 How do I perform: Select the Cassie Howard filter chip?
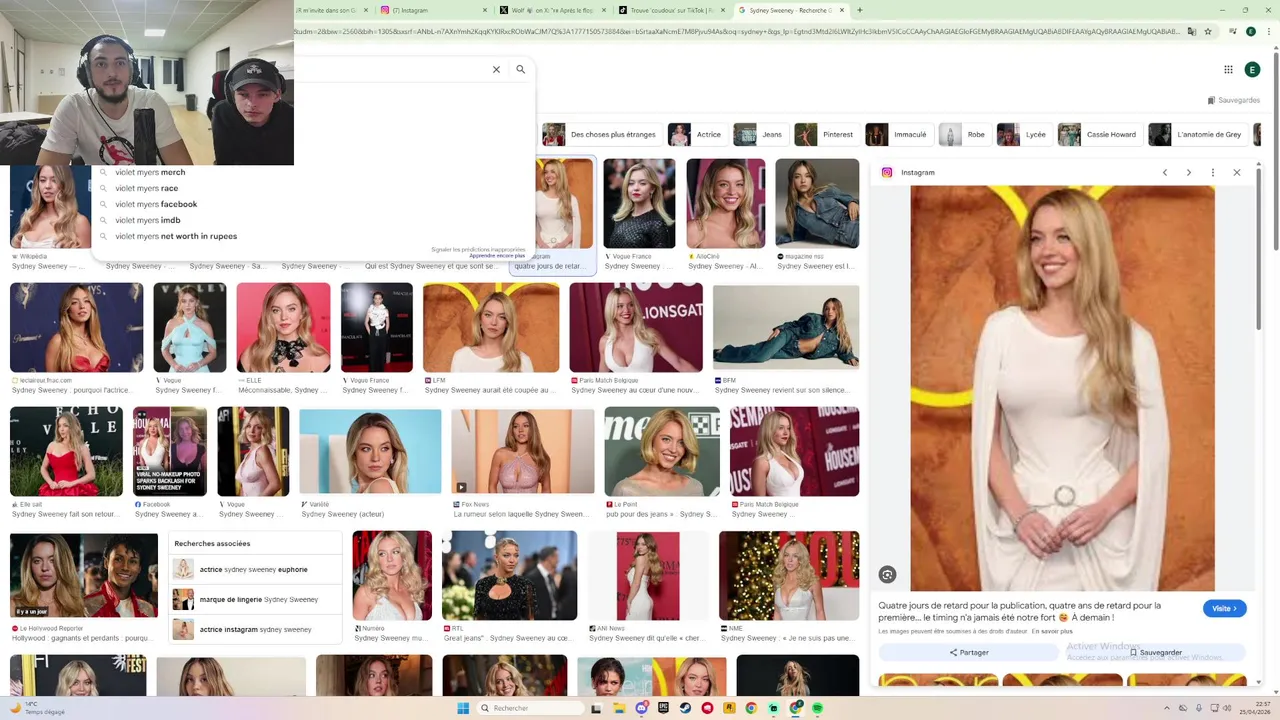[x=1099, y=134]
